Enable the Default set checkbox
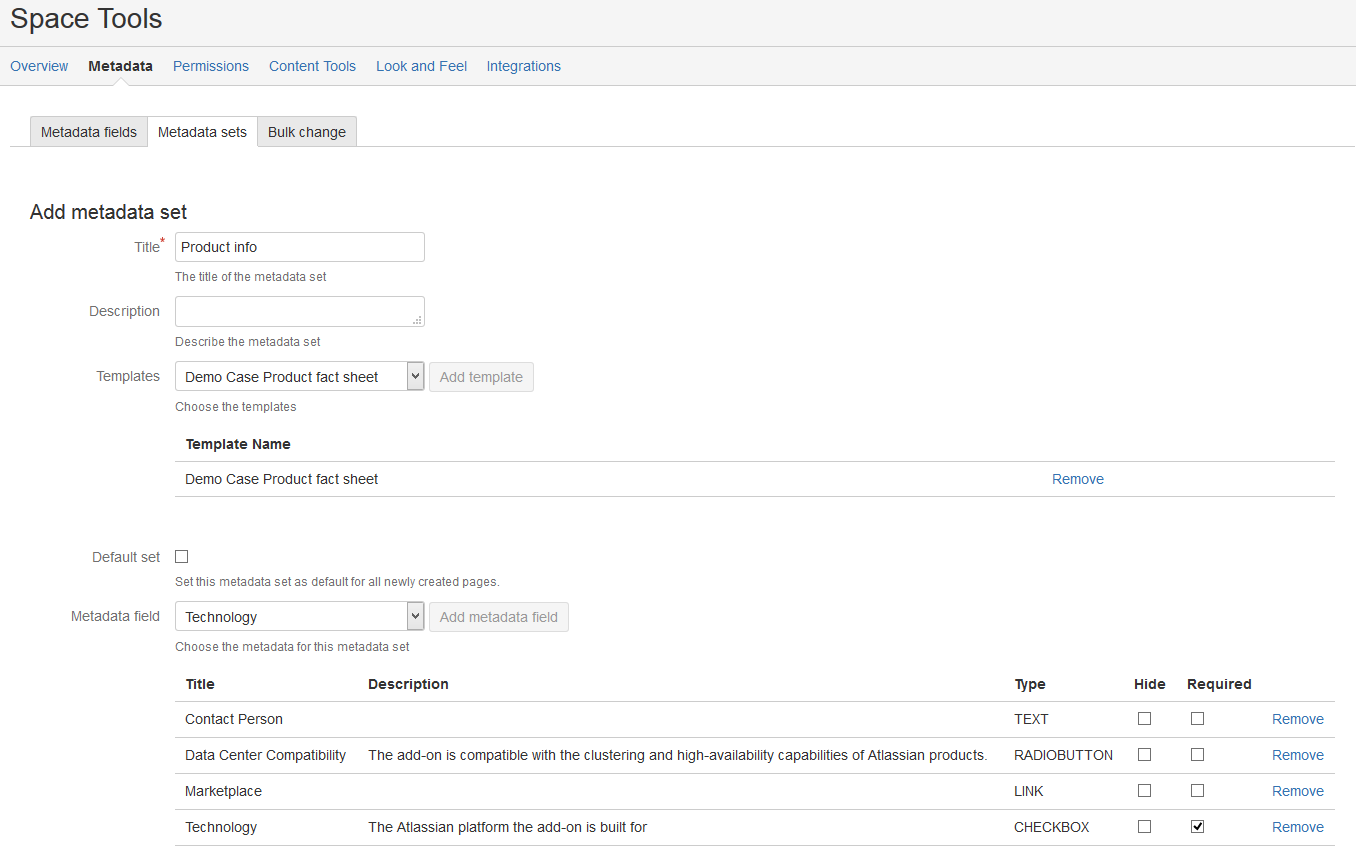This screenshot has width=1356, height=863. pyautogui.click(x=182, y=557)
